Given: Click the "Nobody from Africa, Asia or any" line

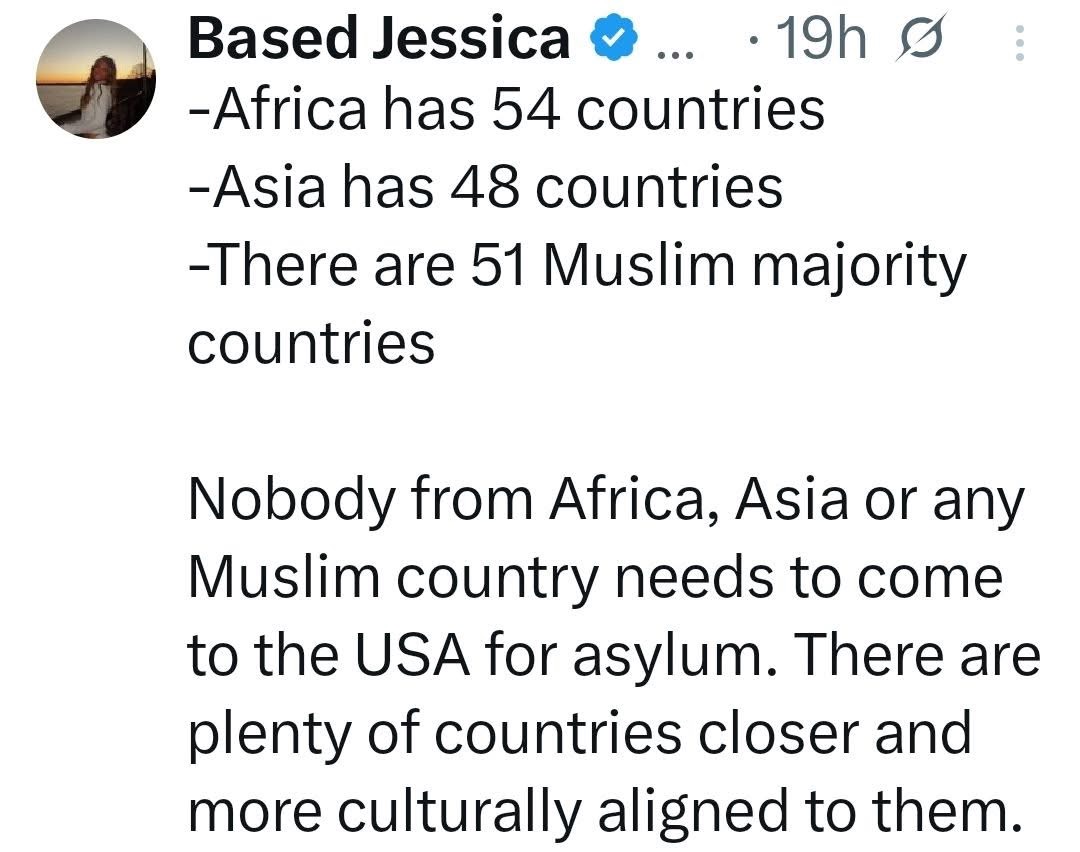Looking at the screenshot, I should point(606,502).
